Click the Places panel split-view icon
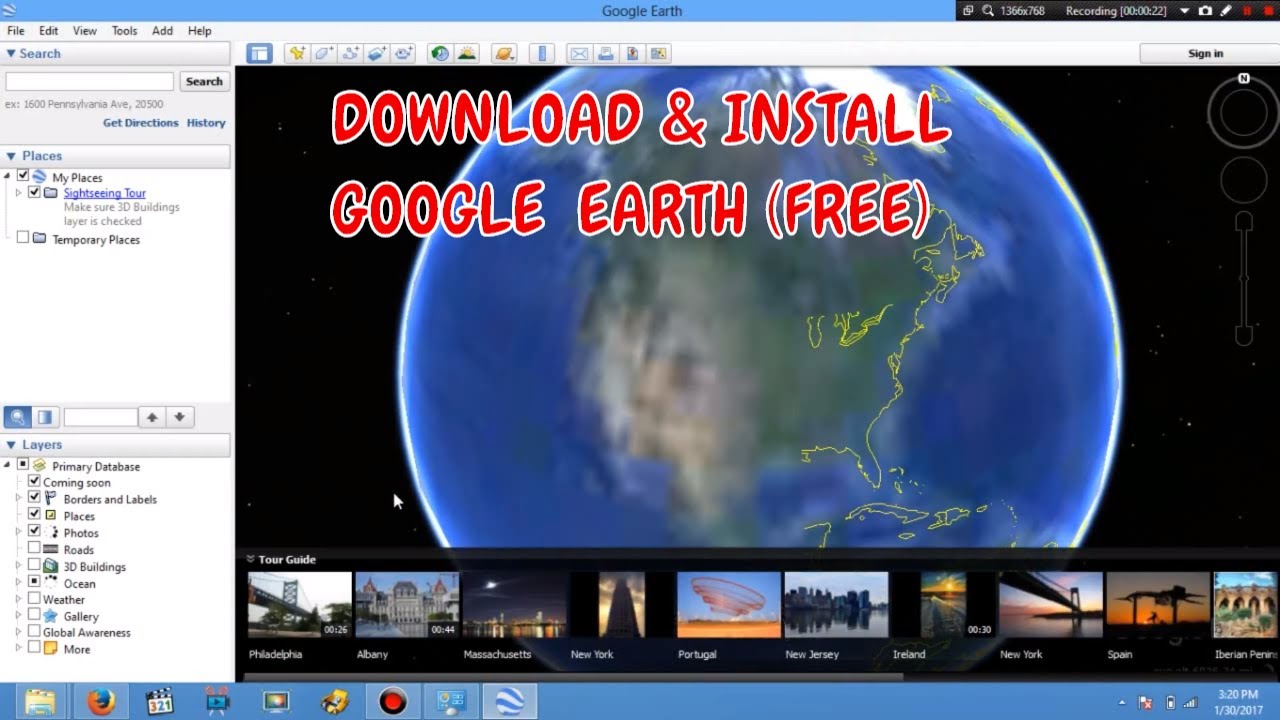 pos(44,417)
